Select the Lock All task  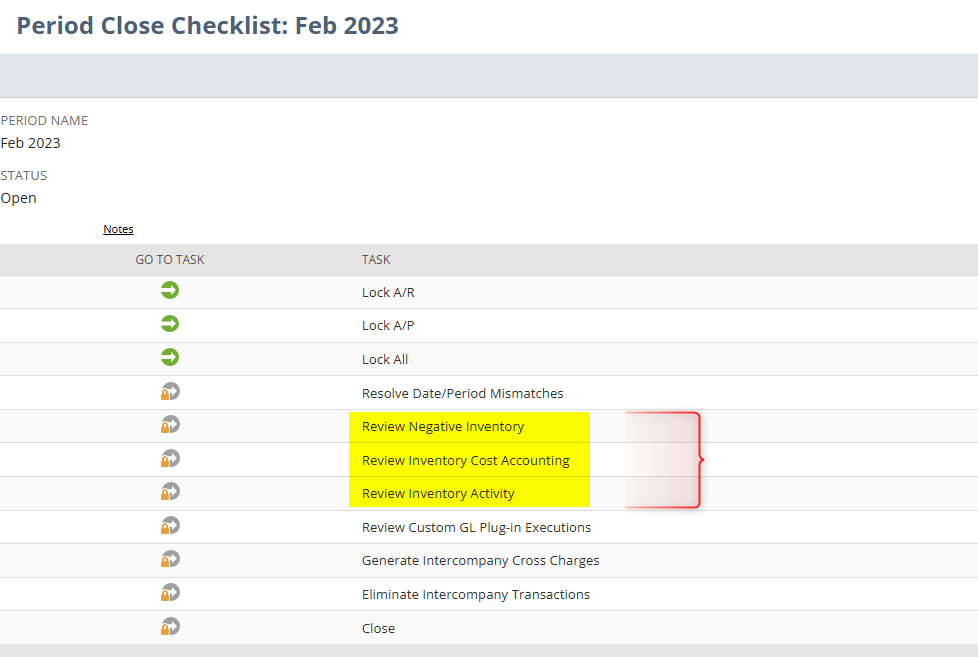pyautogui.click(x=385, y=358)
